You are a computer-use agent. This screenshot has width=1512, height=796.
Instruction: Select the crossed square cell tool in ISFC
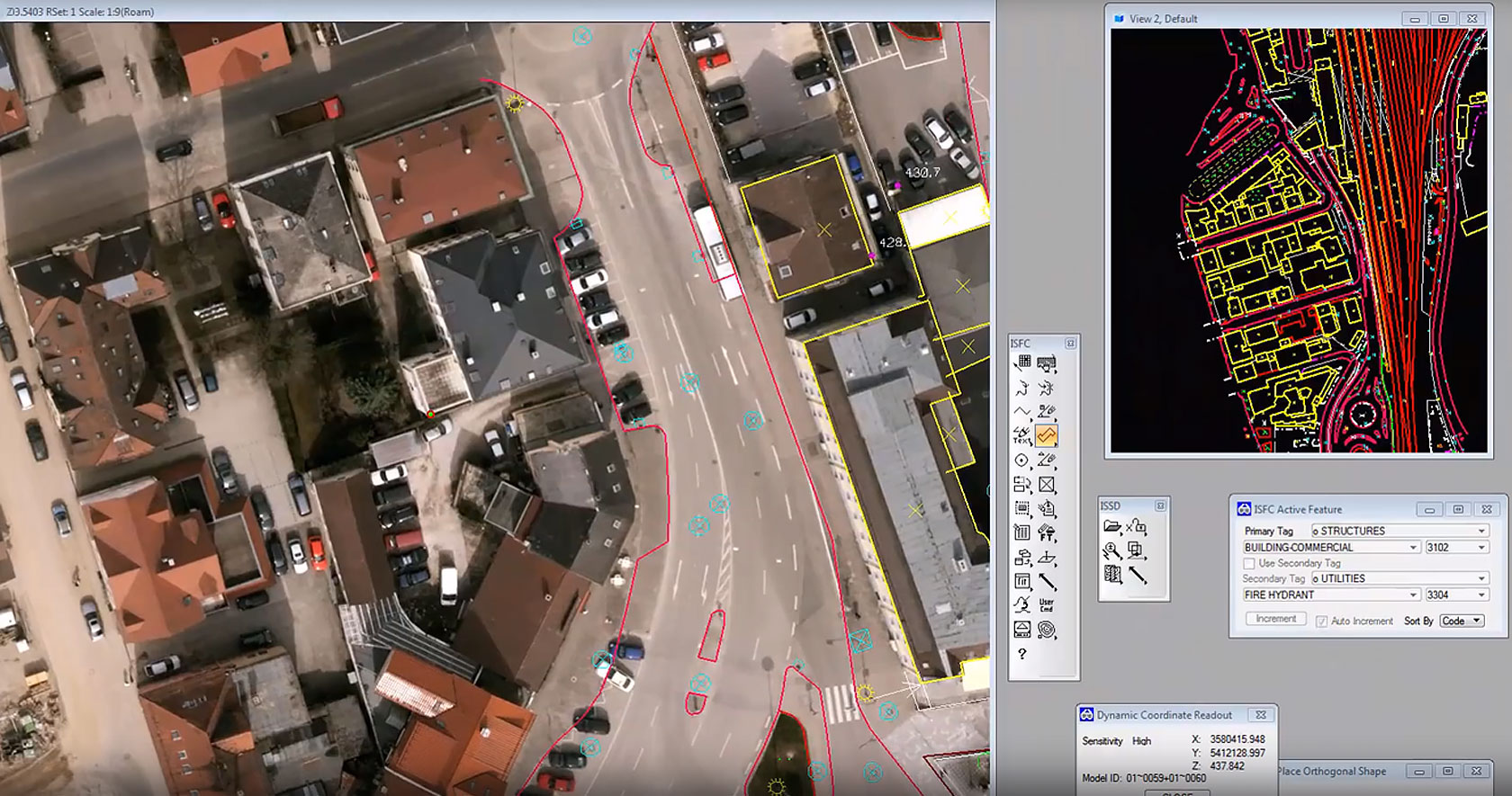pos(1046,484)
